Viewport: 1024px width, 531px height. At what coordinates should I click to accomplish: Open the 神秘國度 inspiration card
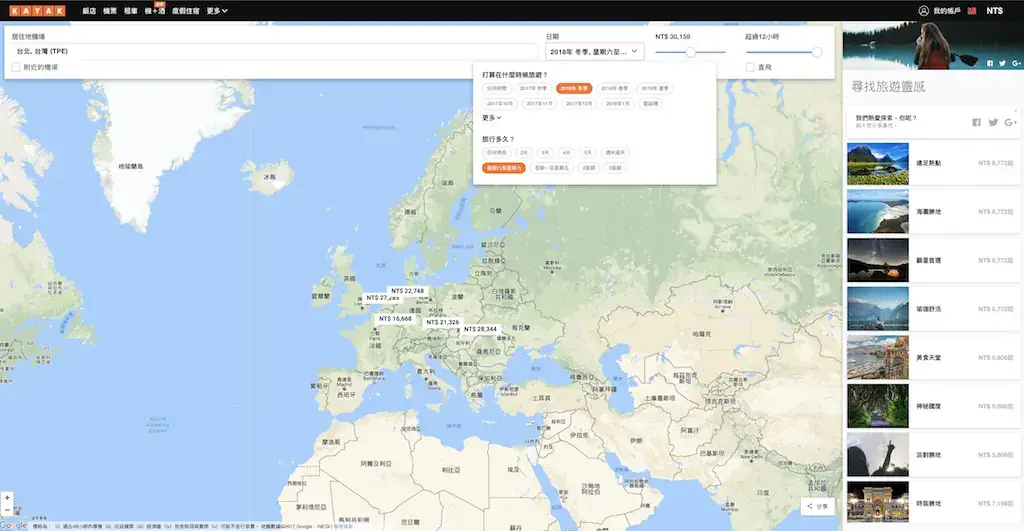pyautogui.click(x=933, y=406)
